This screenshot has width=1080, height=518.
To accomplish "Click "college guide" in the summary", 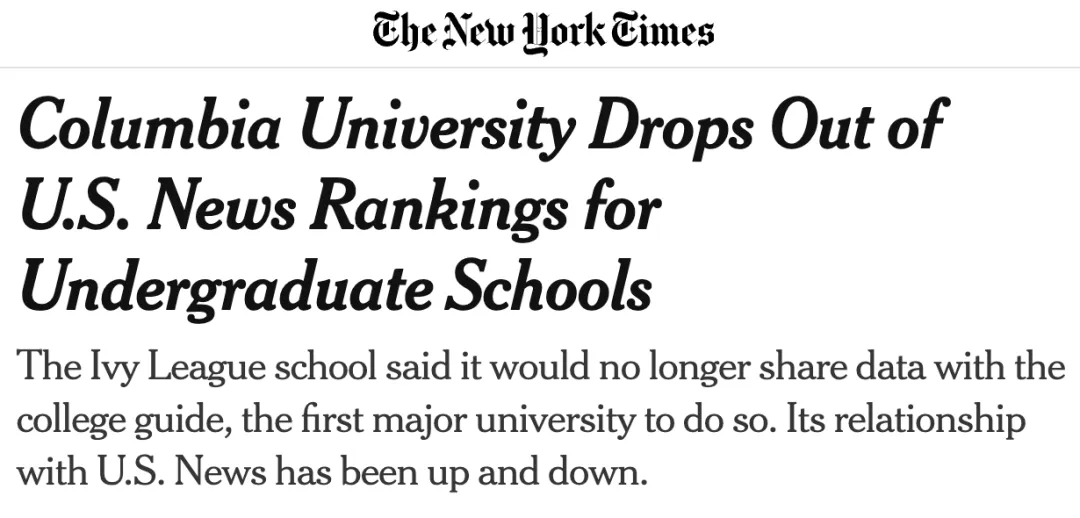I will click(x=121, y=420).
